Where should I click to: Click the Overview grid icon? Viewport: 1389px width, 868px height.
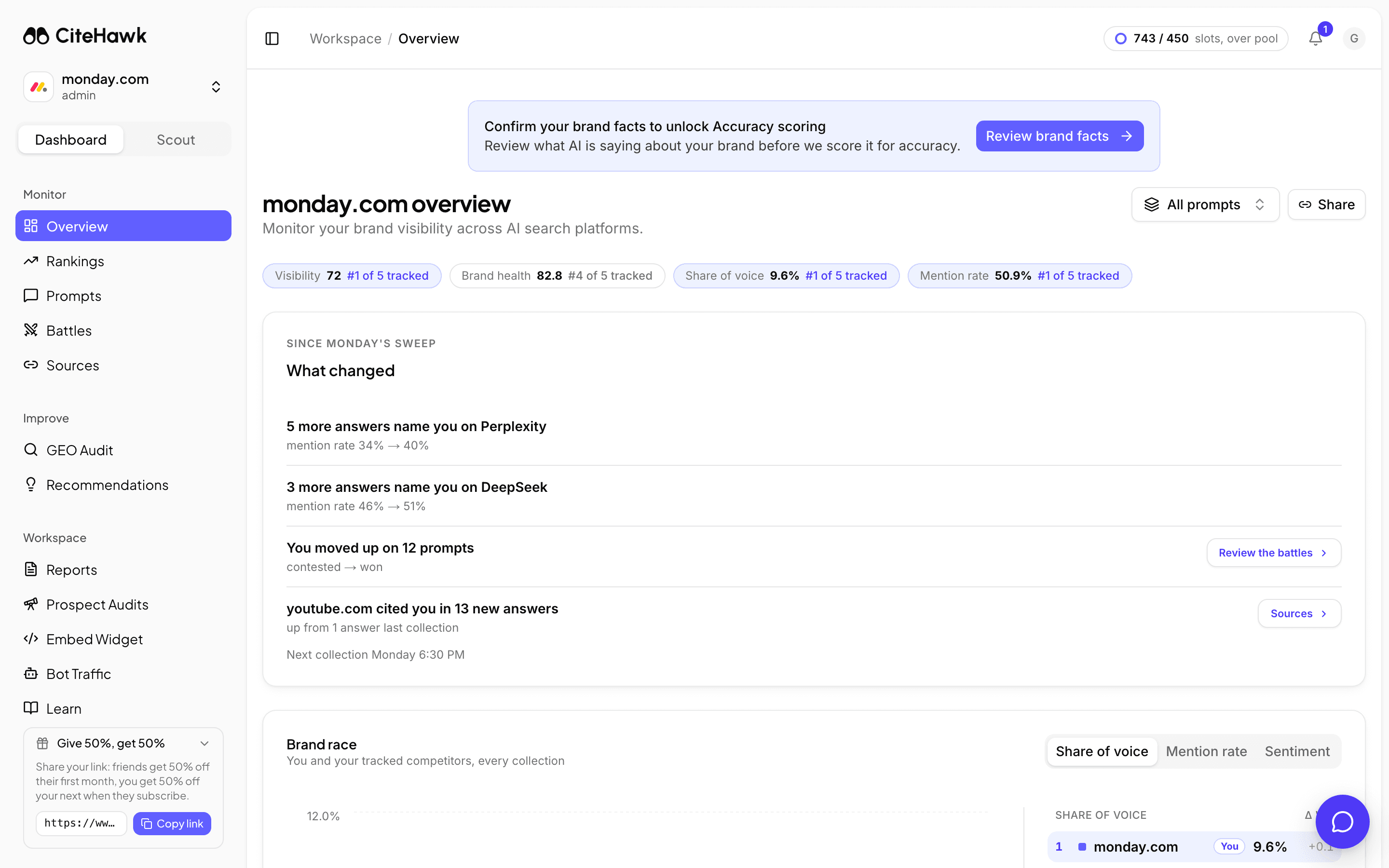tap(31, 226)
